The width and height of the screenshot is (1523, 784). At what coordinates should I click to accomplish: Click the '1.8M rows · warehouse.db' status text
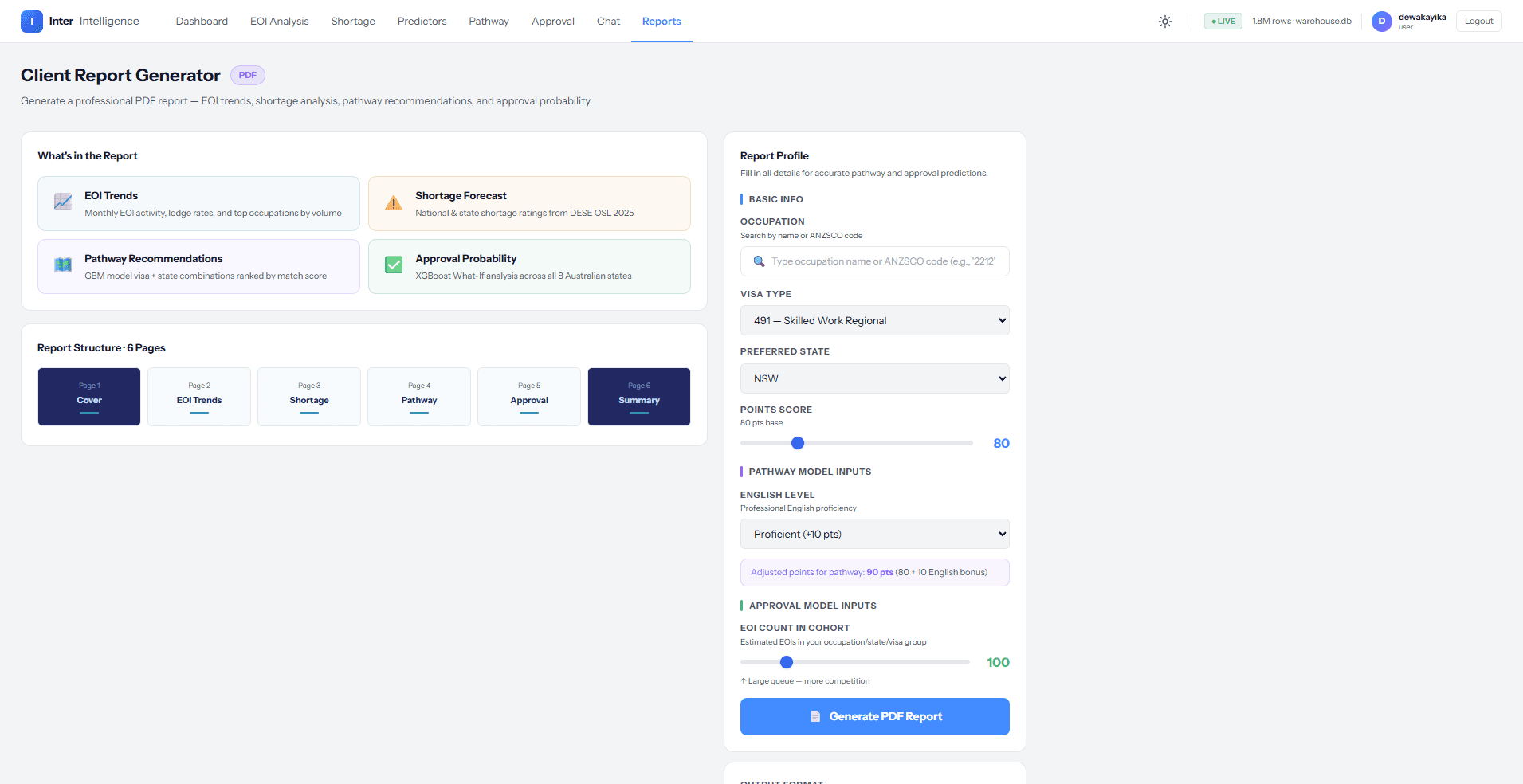click(x=1301, y=22)
